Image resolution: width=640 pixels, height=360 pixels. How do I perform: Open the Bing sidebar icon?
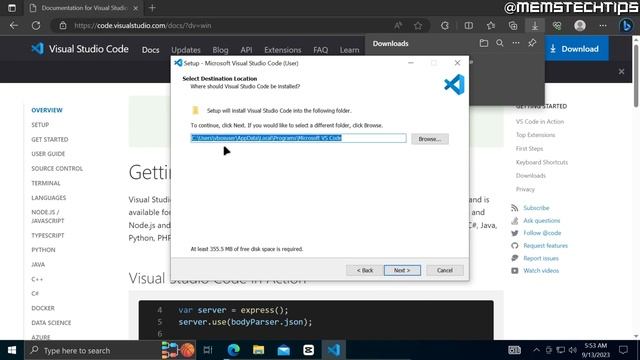(626, 25)
